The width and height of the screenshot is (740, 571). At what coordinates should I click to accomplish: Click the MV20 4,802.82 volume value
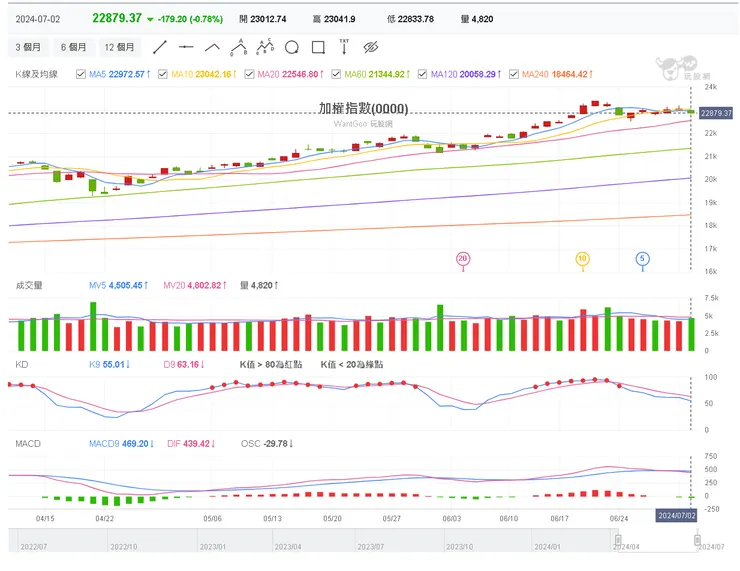195,285
